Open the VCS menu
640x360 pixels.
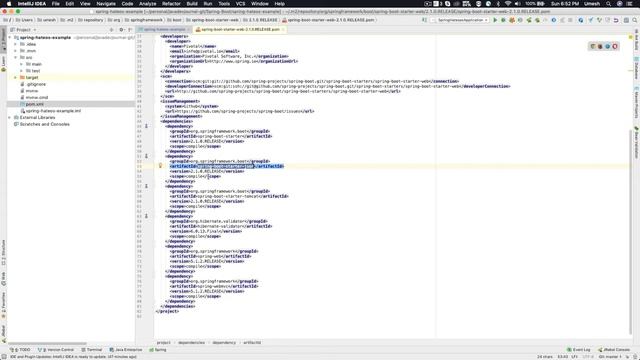(x=240, y=4)
